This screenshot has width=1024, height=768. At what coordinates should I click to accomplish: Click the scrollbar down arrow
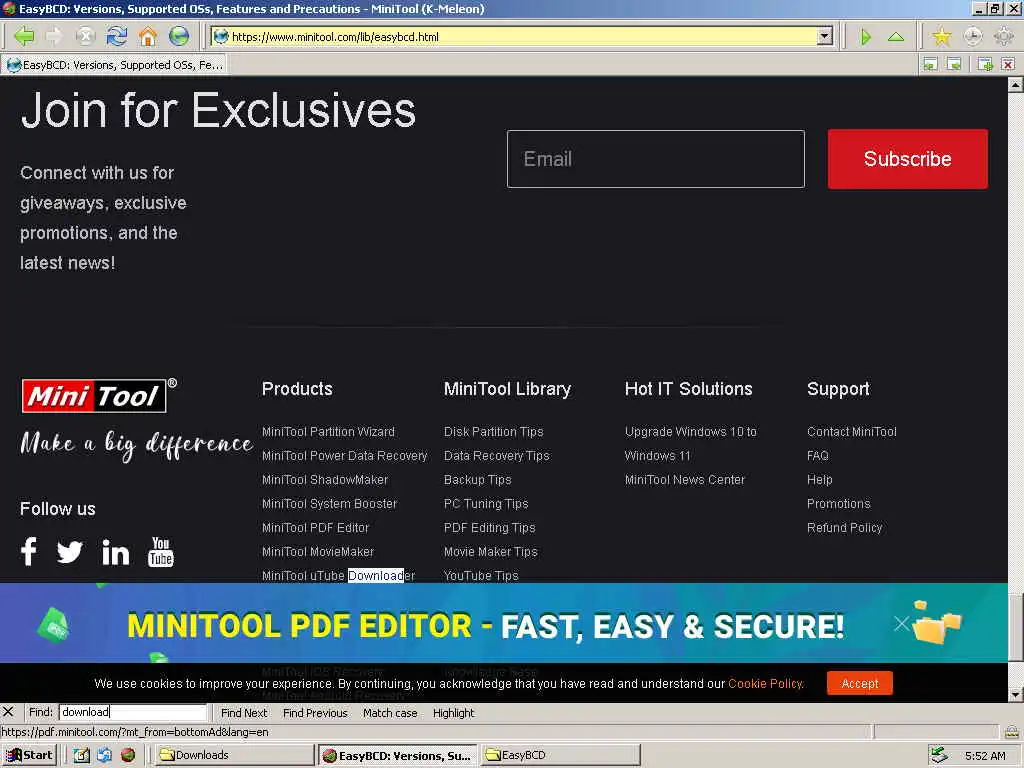[1016, 694]
